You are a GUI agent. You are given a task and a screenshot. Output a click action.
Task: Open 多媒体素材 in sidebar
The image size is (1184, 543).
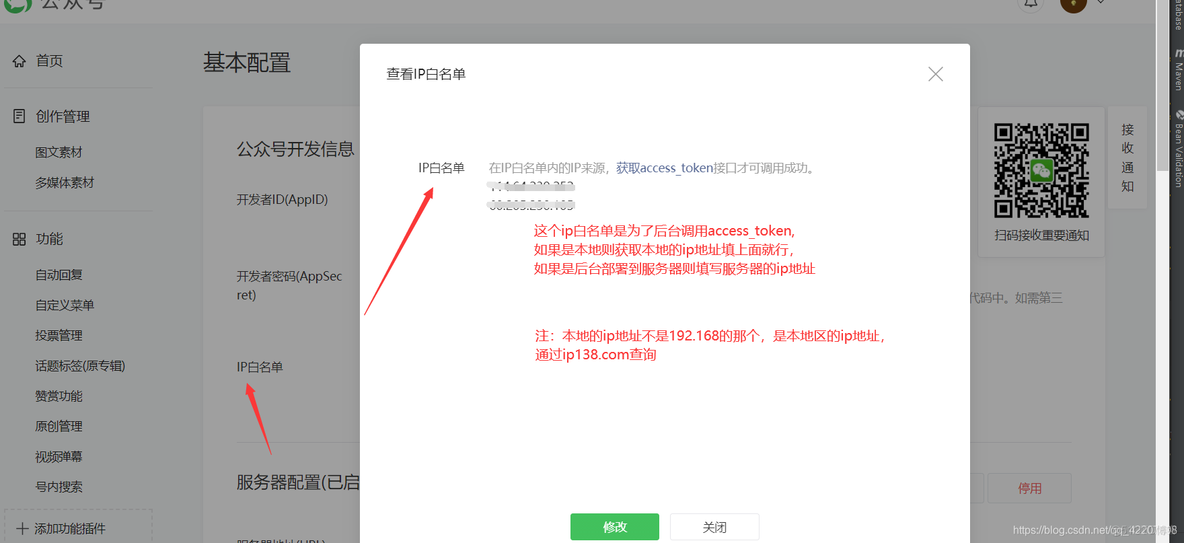[x=64, y=183]
